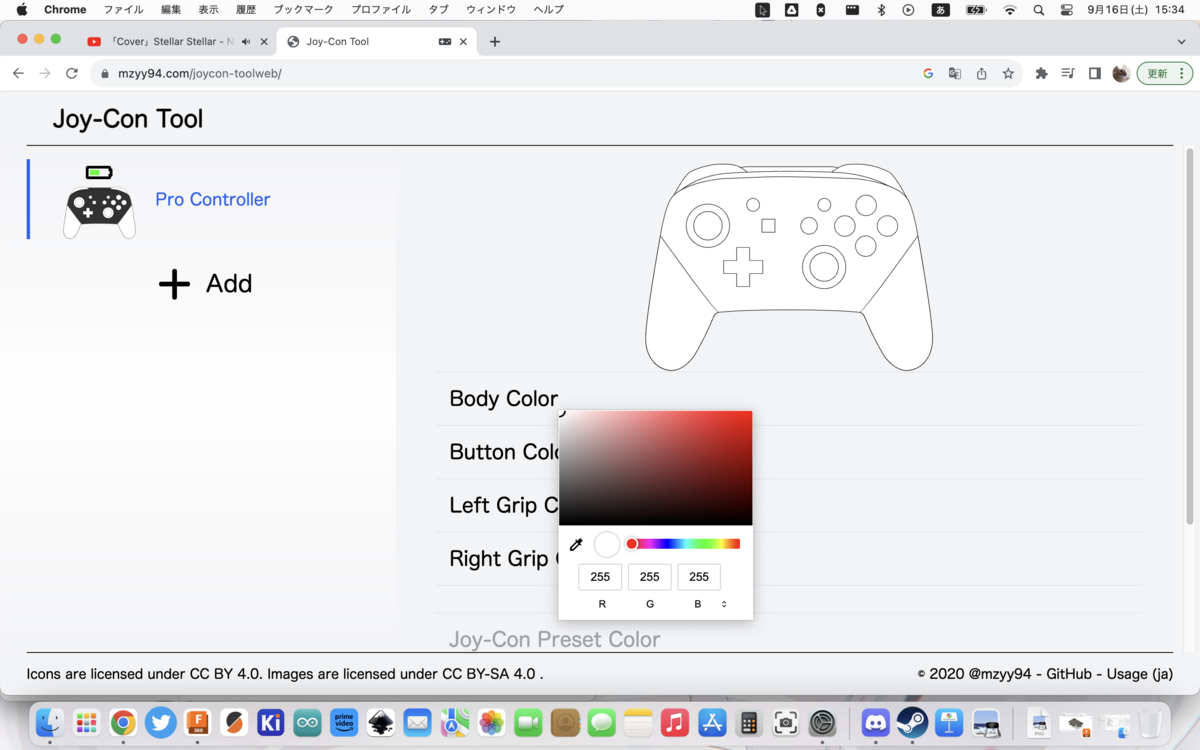Click the G value input field
This screenshot has height=750, width=1200.
650,577
